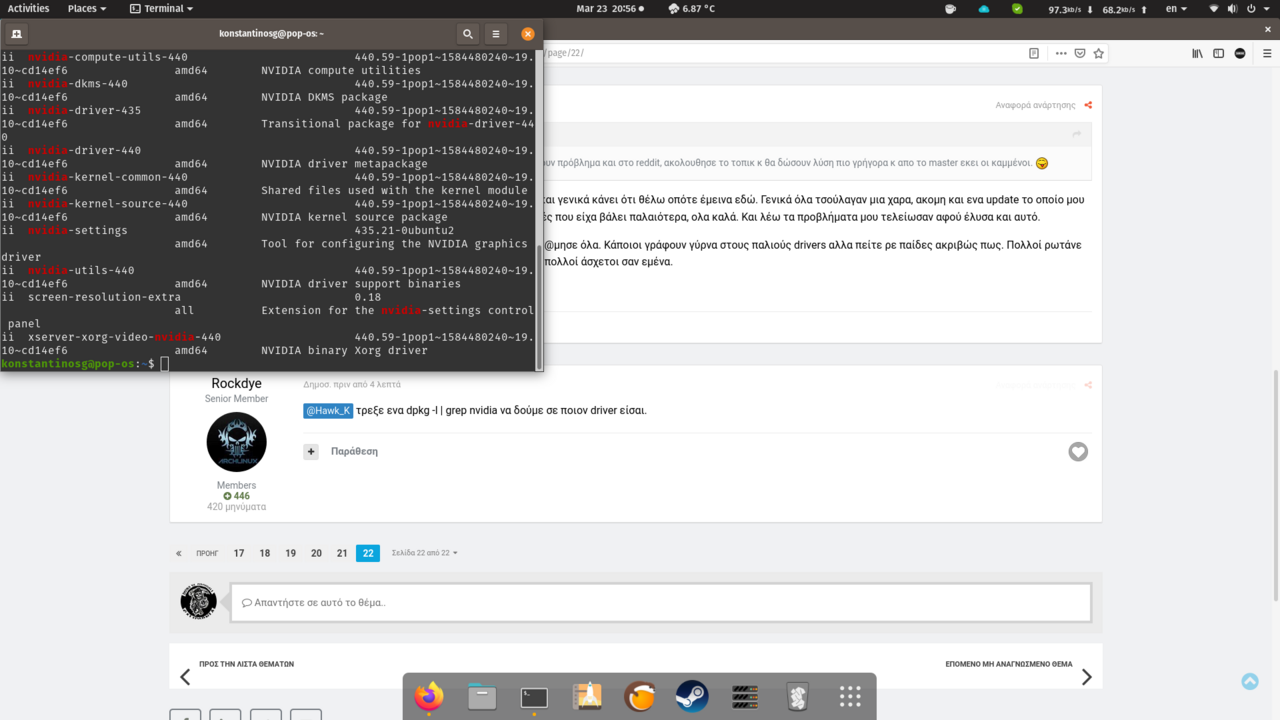
Task: Launch Terminal from the dock
Action: click(x=534, y=696)
